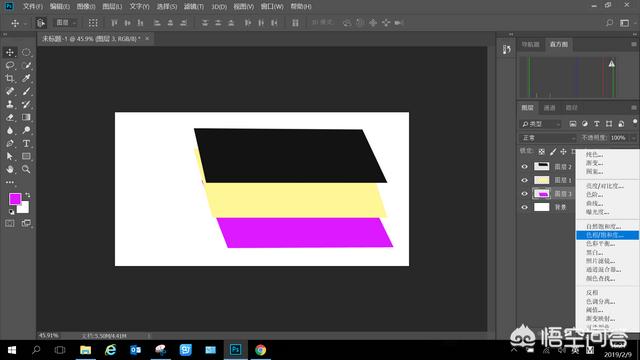Select the Healing Brush tool
Viewport: 640px width, 360px height.
tap(10, 91)
